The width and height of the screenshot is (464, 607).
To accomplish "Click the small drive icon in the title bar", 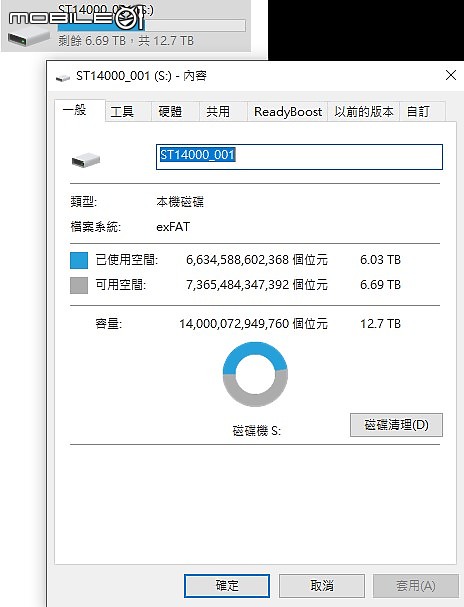I will click(x=63, y=78).
